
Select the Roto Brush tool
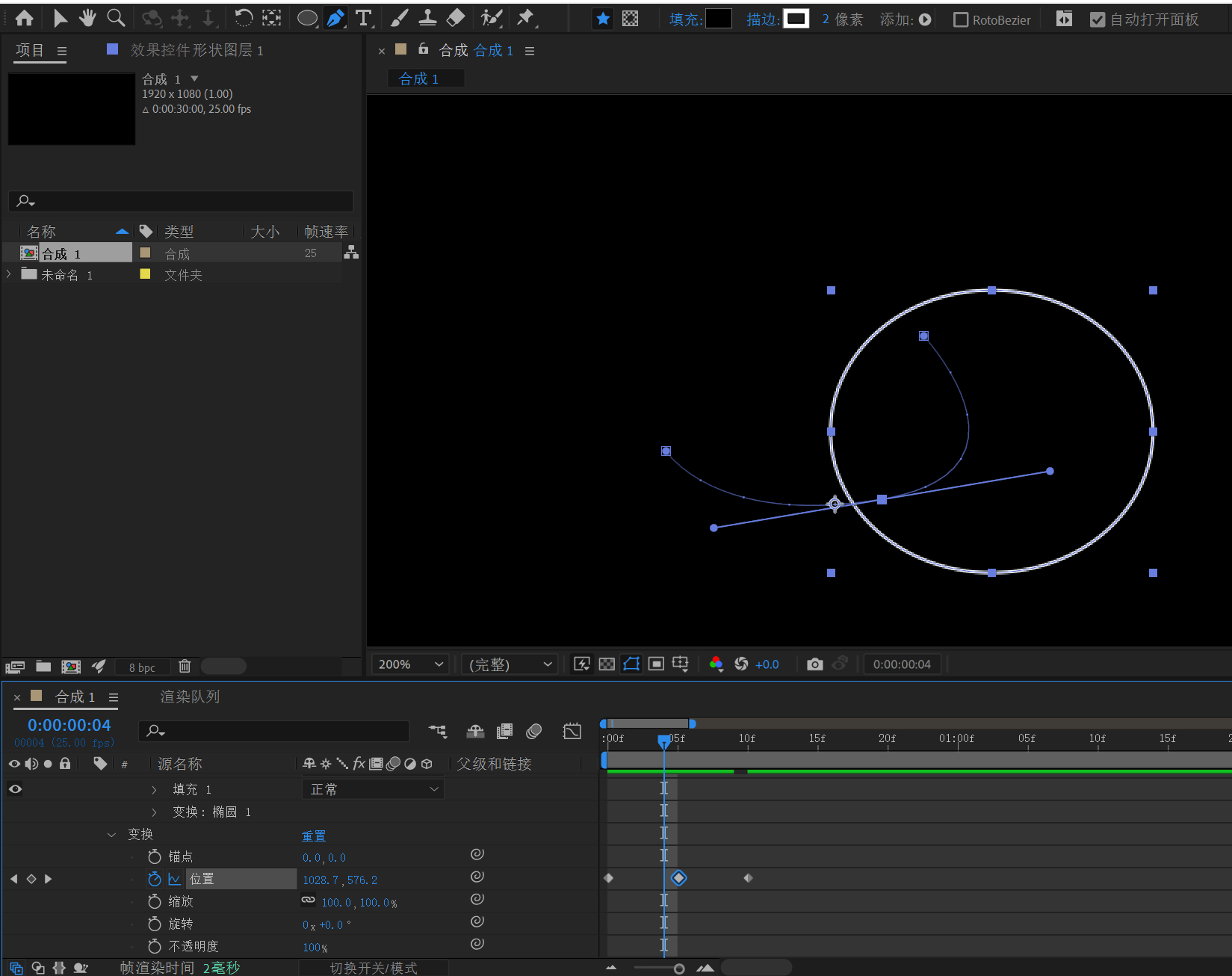[492, 18]
